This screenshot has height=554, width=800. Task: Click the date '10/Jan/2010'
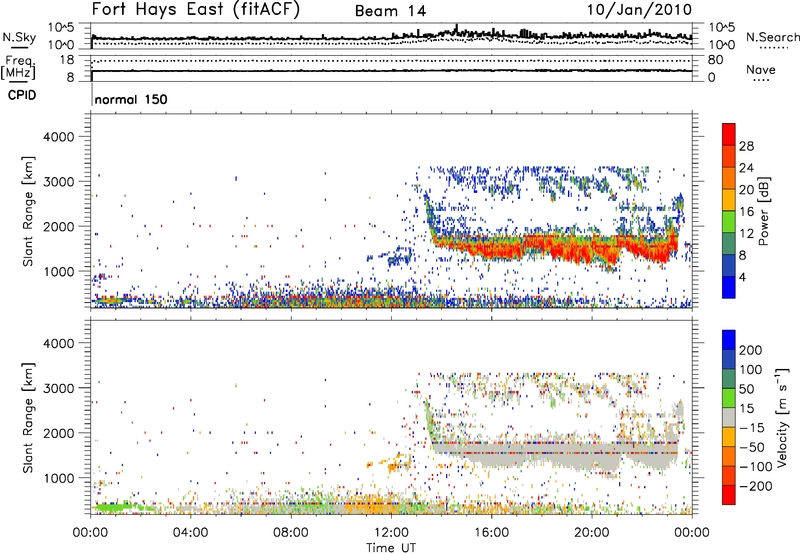coord(639,10)
